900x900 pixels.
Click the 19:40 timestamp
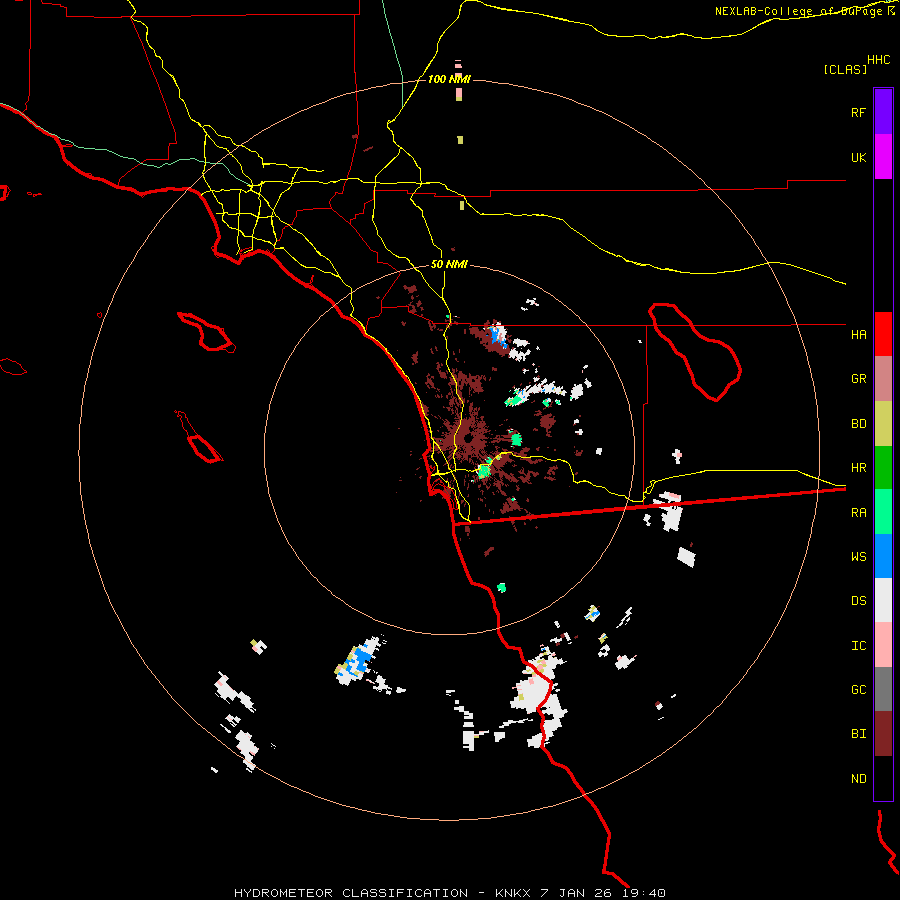tap(643, 893)
